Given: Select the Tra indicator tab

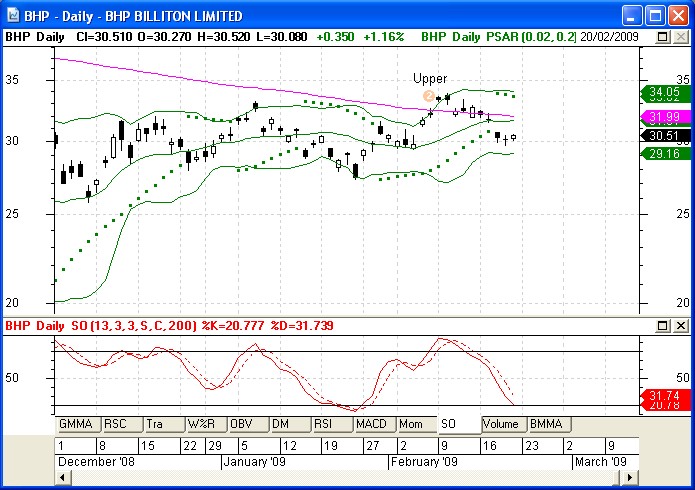Looking at the screenshot, I should [163, 424].
